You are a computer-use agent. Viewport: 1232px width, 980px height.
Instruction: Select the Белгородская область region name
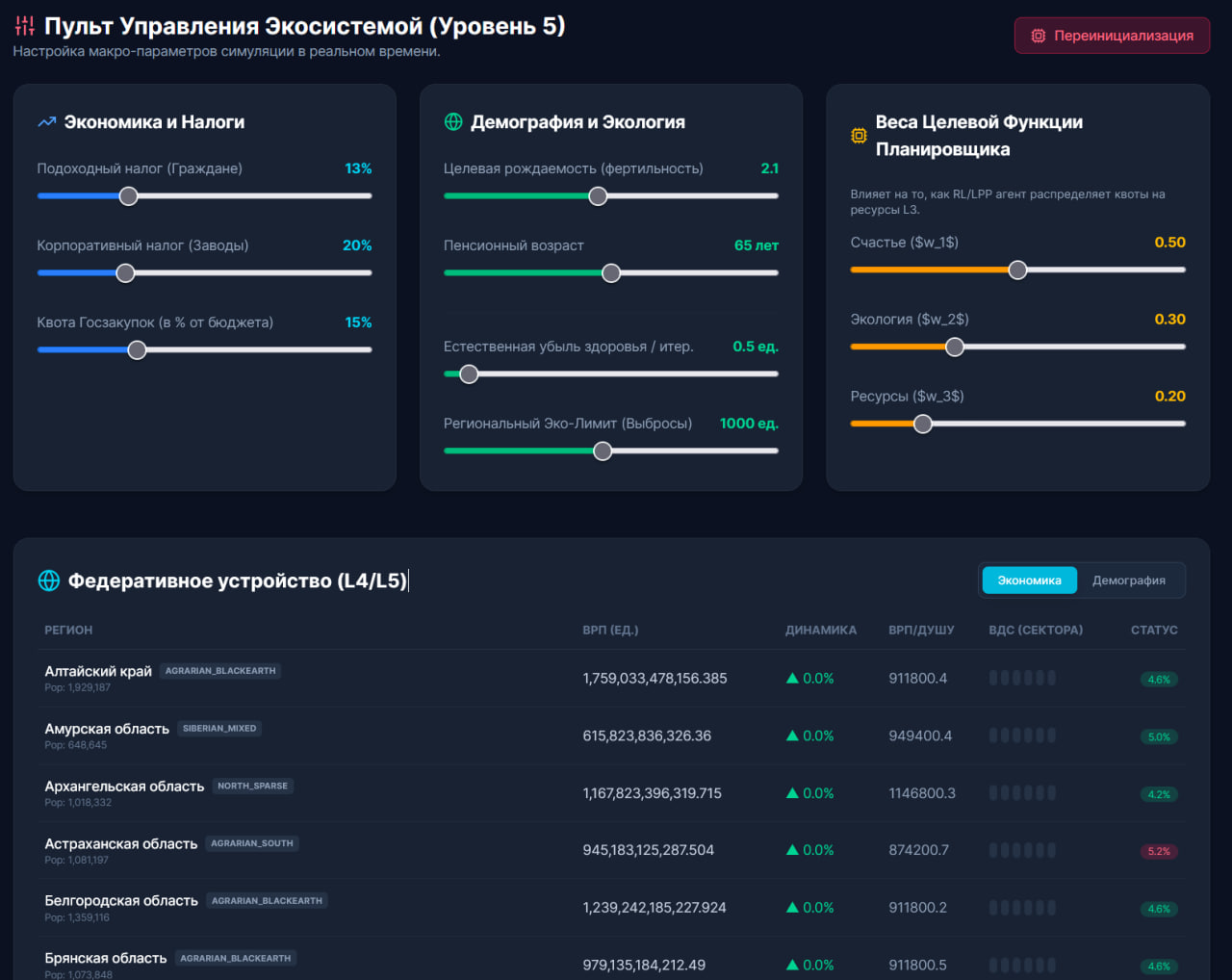pyautogui.click(x=121, y=900)
